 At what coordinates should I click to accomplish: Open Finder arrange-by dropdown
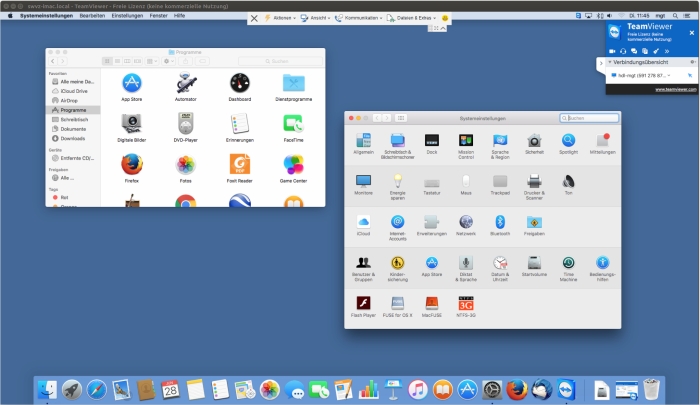point(152,61)
